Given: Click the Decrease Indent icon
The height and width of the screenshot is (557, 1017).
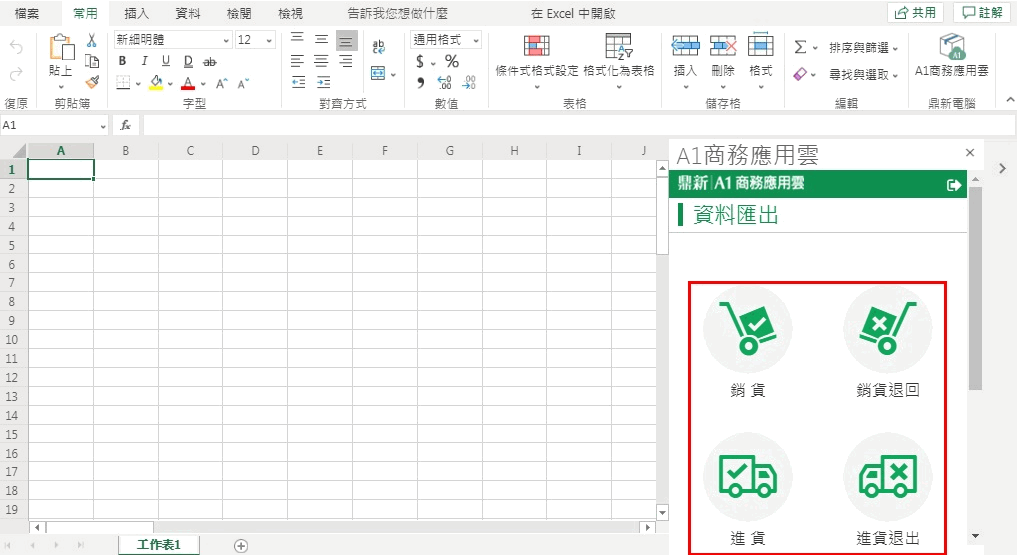Looking at the screenshot, I should coord(298,82).
